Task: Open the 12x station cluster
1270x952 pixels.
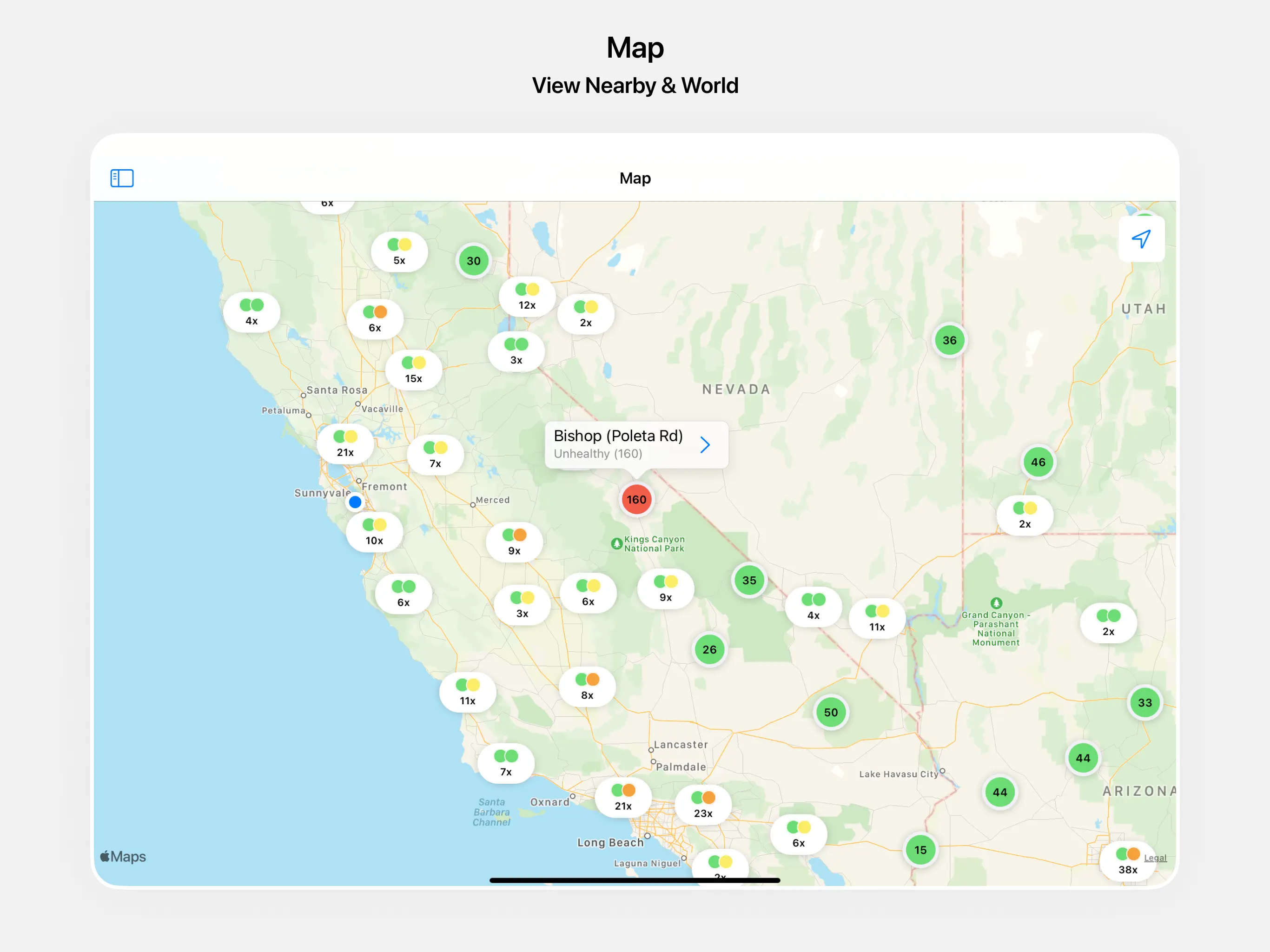Action: click(527, 297)
